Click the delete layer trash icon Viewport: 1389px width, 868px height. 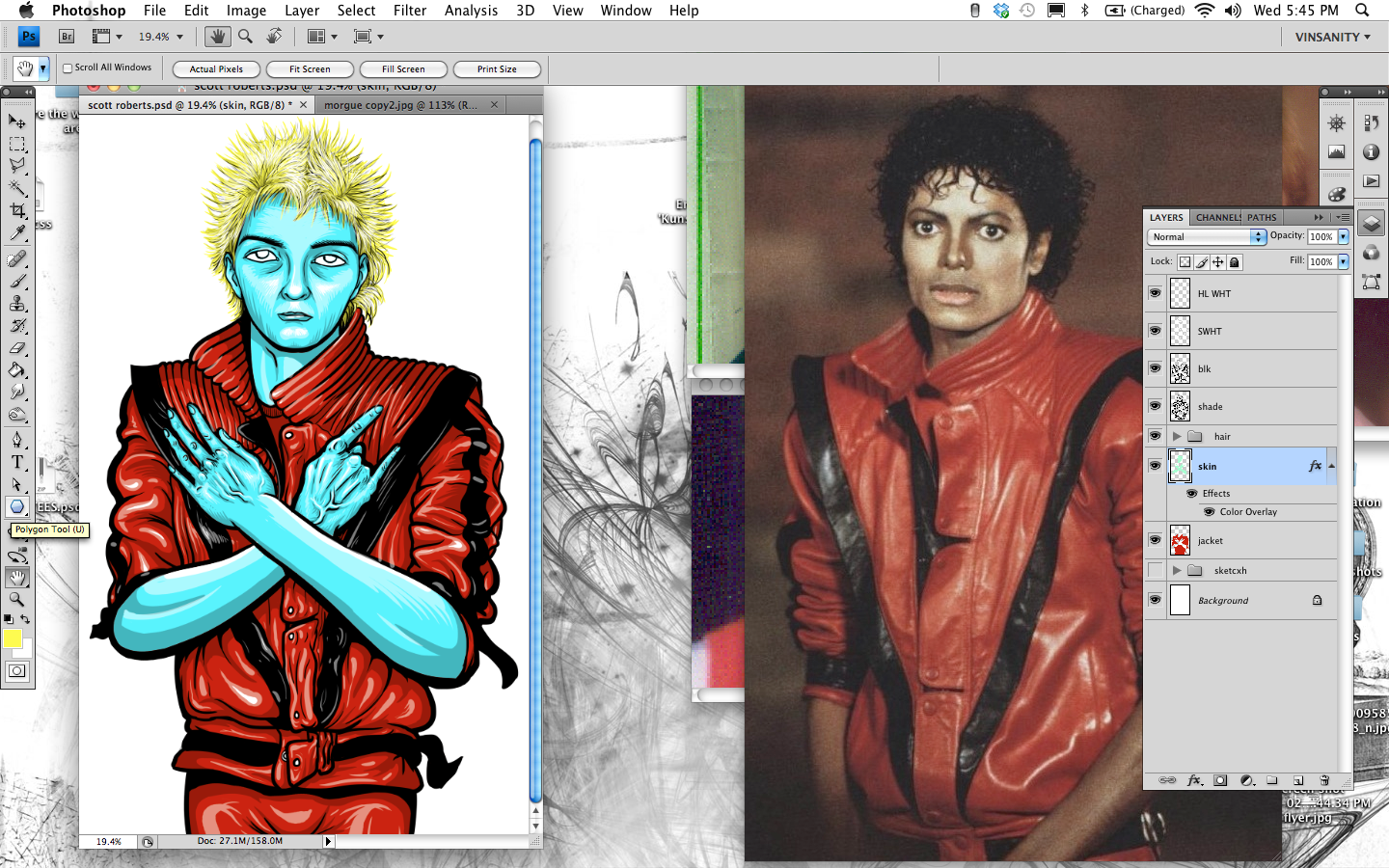[x=1324, y=780]
